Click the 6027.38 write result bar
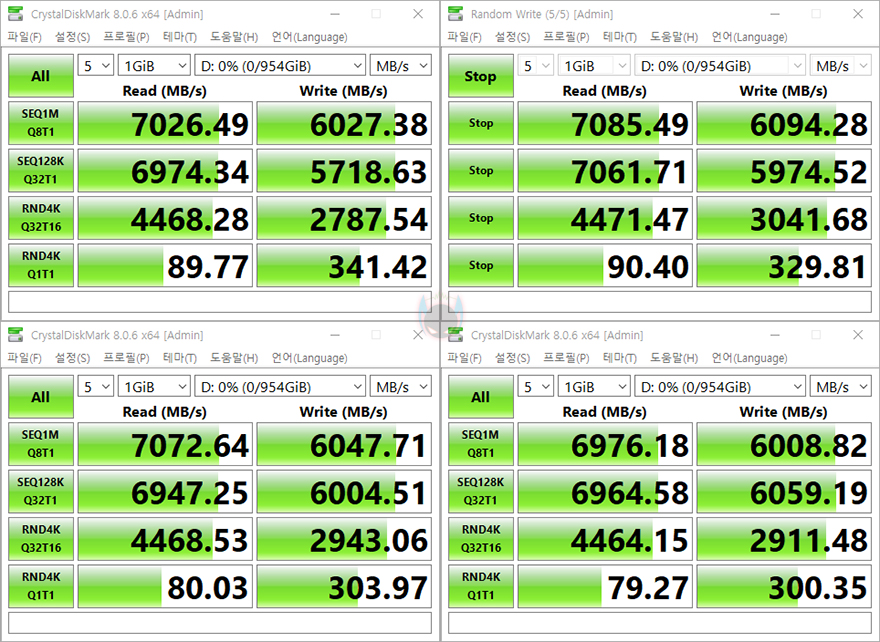 tap(344, 123)
